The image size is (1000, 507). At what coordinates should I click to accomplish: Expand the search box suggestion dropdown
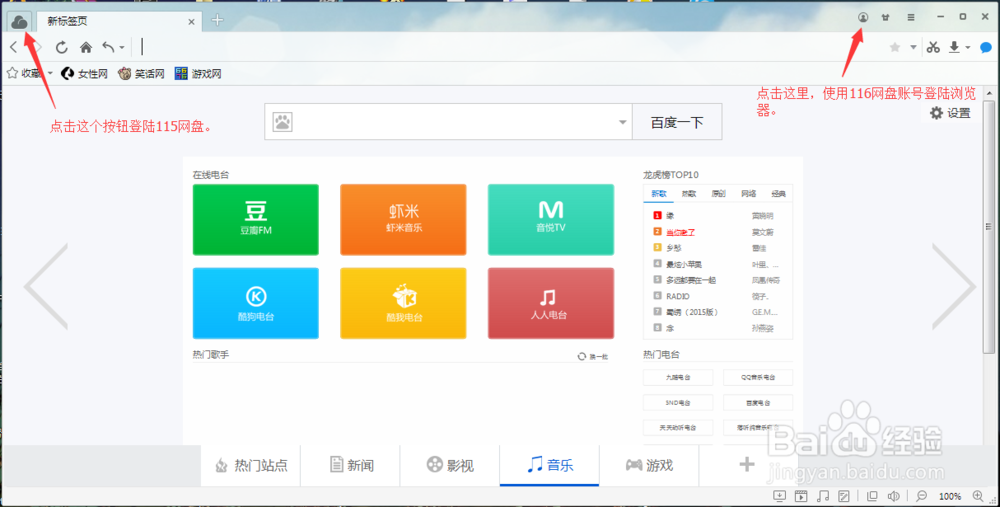pyautogui.click(x=622, y=122)
